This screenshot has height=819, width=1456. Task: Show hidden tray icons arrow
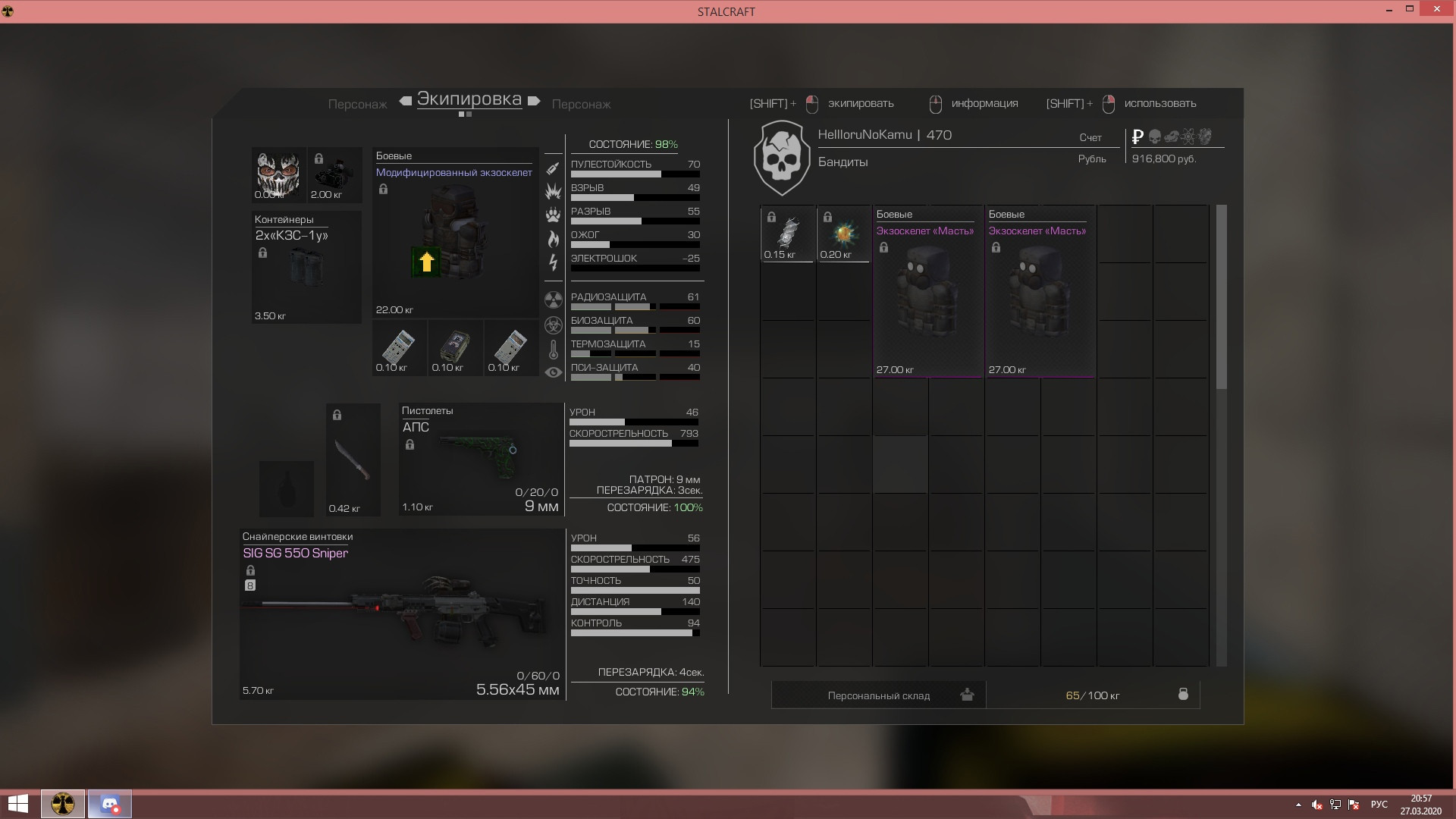pyautogui.click(x=1298, y=805)
